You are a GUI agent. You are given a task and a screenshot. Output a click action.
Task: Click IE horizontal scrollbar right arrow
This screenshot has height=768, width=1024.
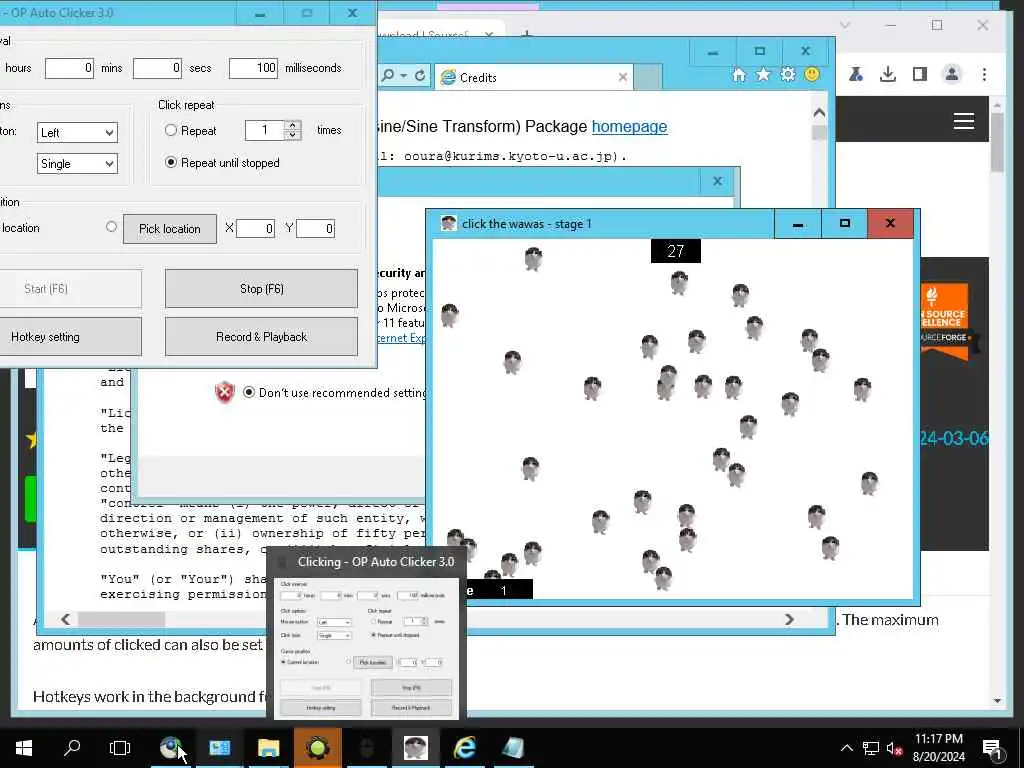click(789, 619)
